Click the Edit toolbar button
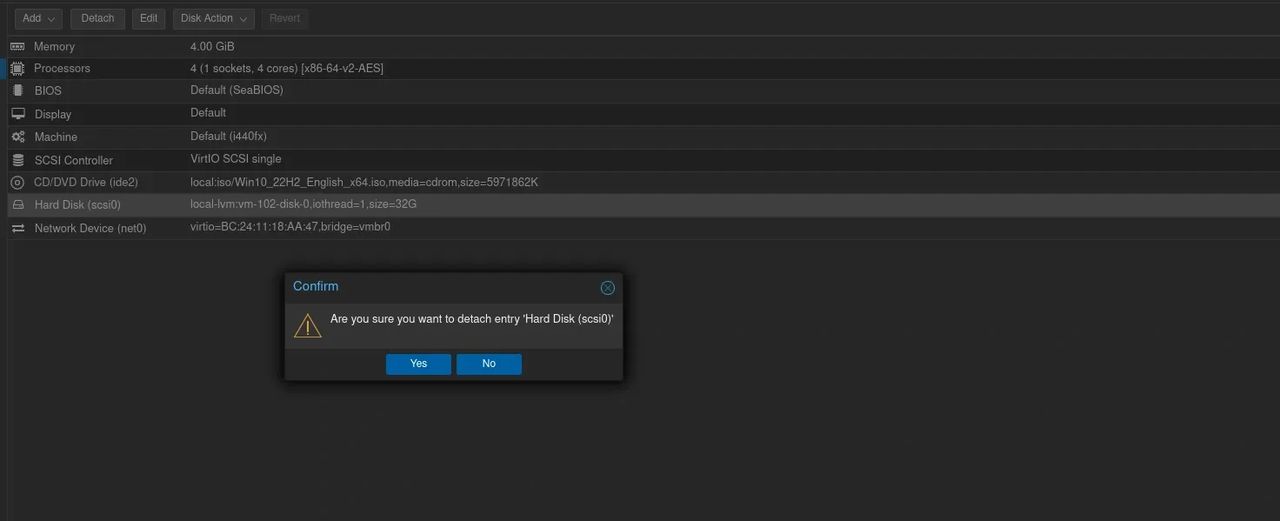 pyautogui.click(x=148, y=19)
